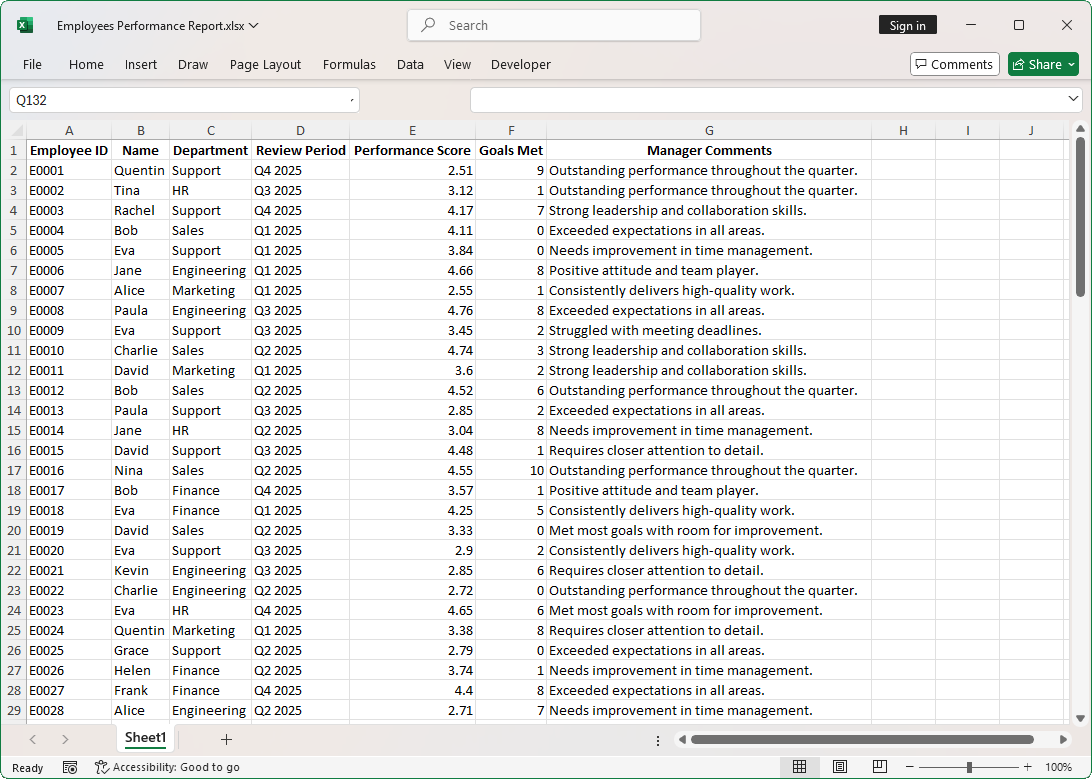The height and width of the screenshot is (779, 1092).
Task: Click the zoom slider handle
Action: [969, 767]
